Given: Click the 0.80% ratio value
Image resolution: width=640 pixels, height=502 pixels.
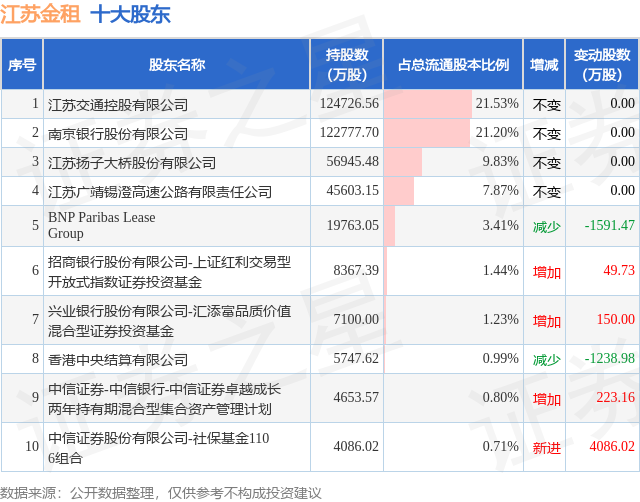Looking at the screenshot, I should pos(500,397).
